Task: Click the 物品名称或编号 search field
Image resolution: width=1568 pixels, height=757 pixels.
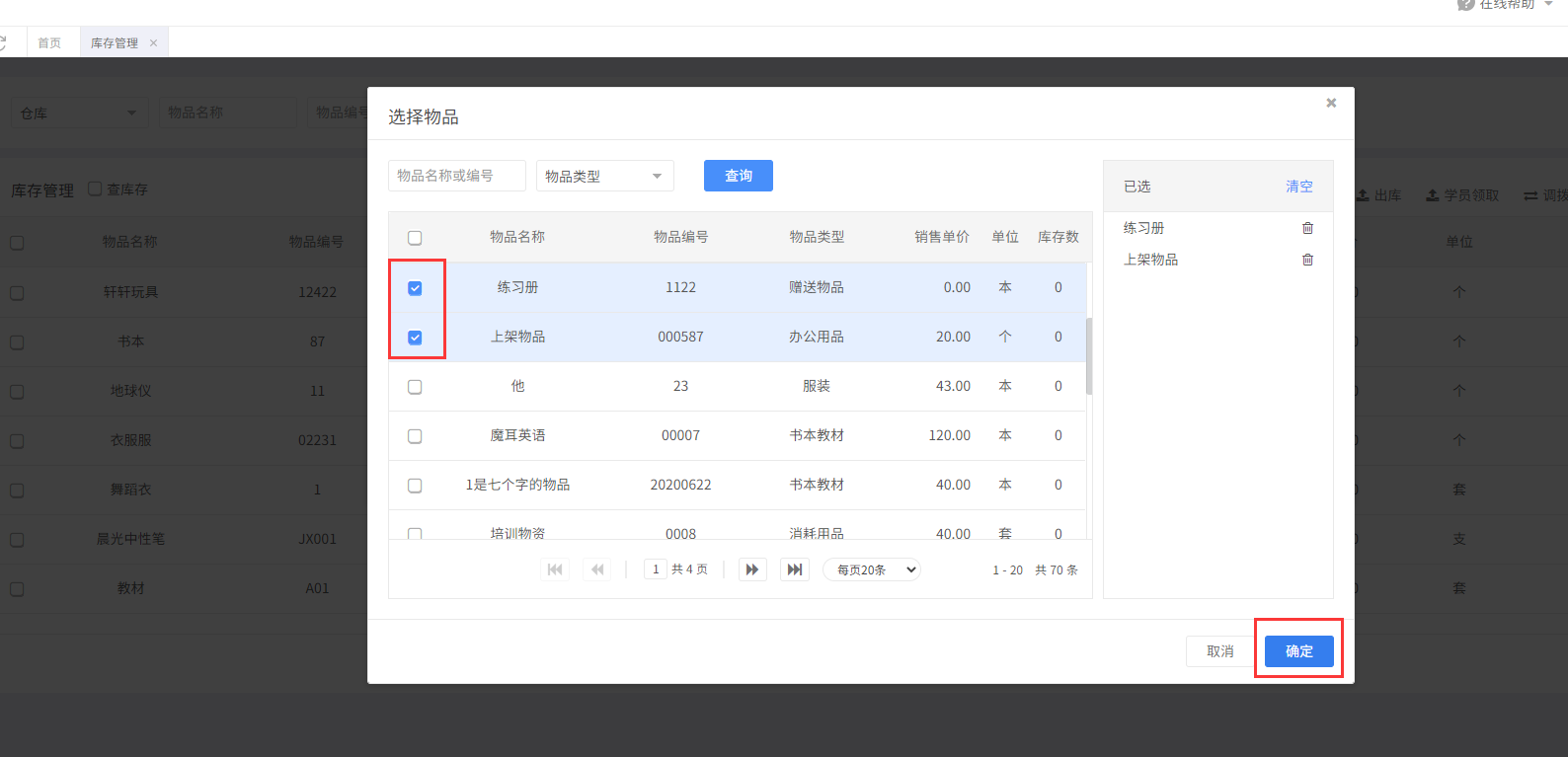Action: point(457,176)
